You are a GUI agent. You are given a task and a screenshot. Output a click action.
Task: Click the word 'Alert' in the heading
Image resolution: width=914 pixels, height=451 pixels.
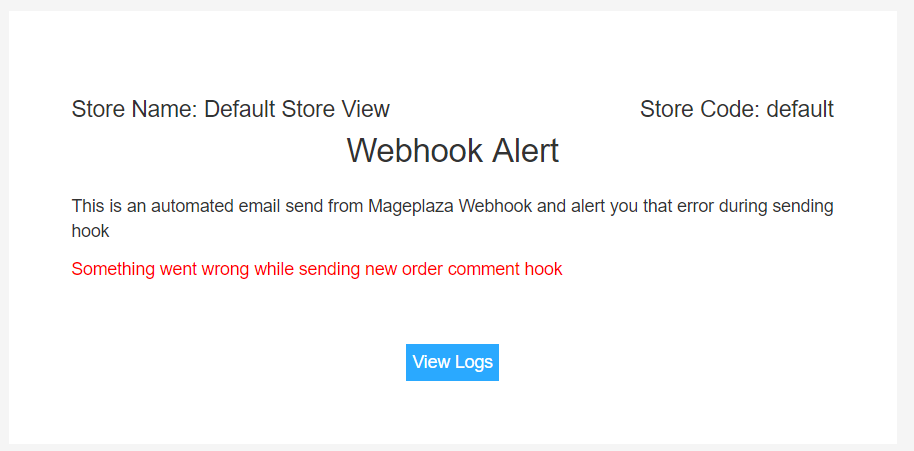point(519,151)
